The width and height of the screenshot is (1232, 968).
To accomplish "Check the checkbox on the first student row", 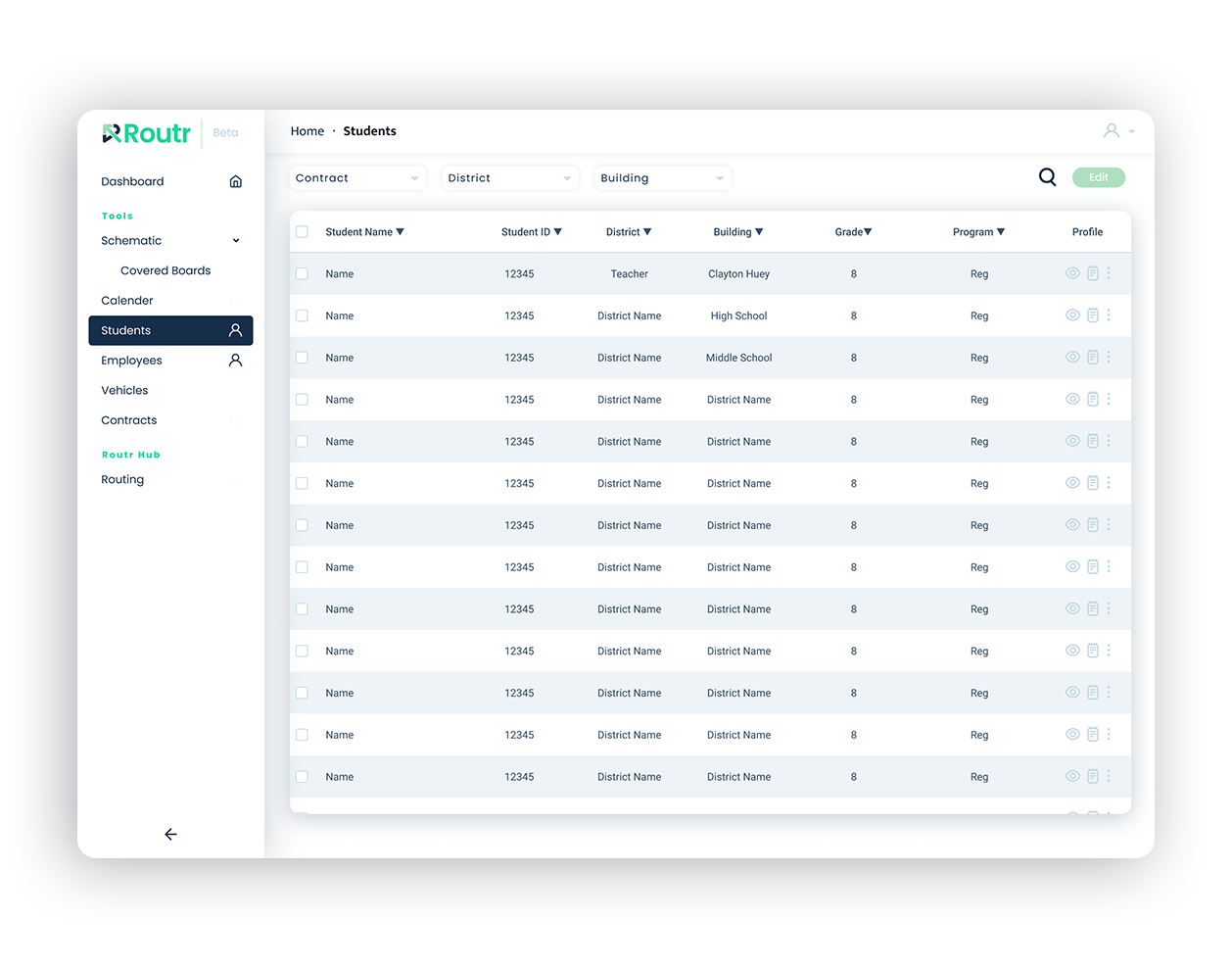I will pos(302,273).
